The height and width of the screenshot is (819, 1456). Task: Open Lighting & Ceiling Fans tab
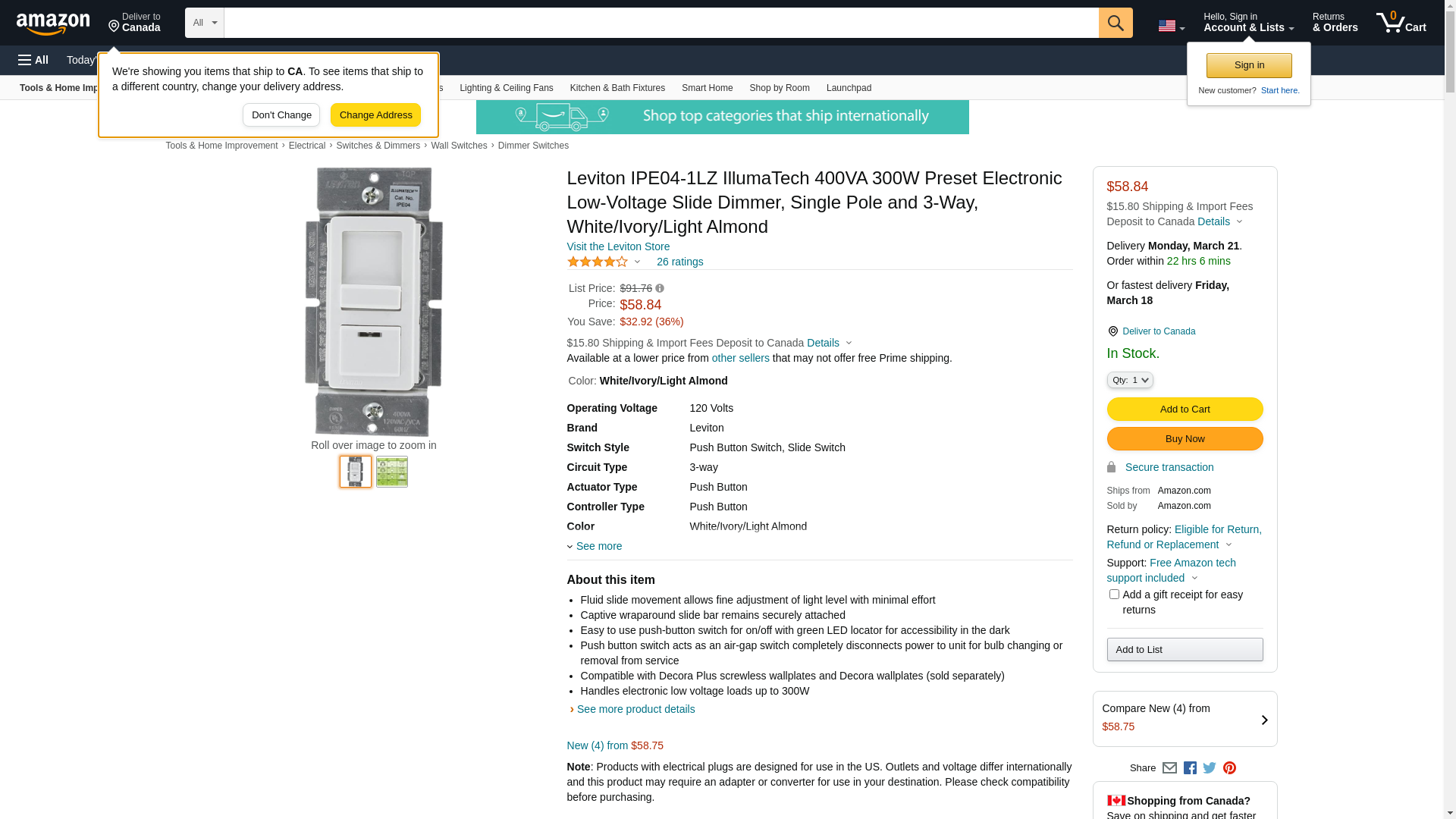pyautogui.click(x=506, y=88)
